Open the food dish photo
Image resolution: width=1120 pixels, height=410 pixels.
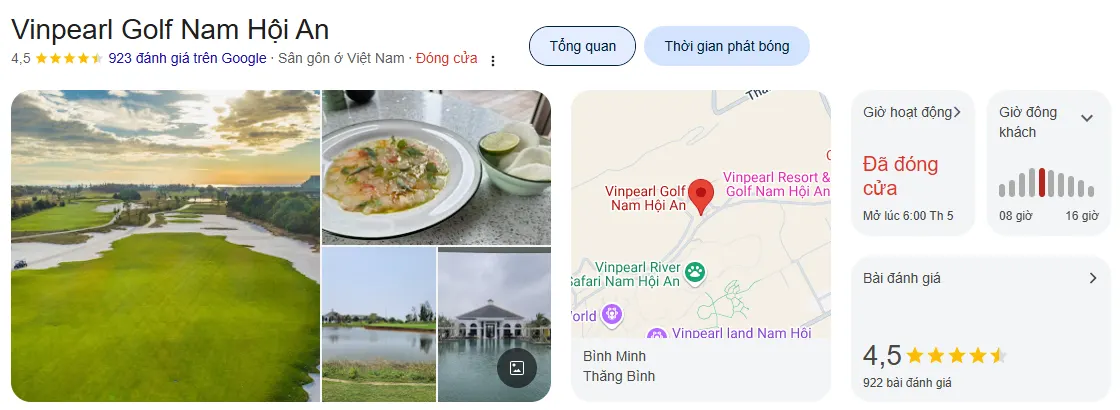pyautogui.click(x=436, y=167)
